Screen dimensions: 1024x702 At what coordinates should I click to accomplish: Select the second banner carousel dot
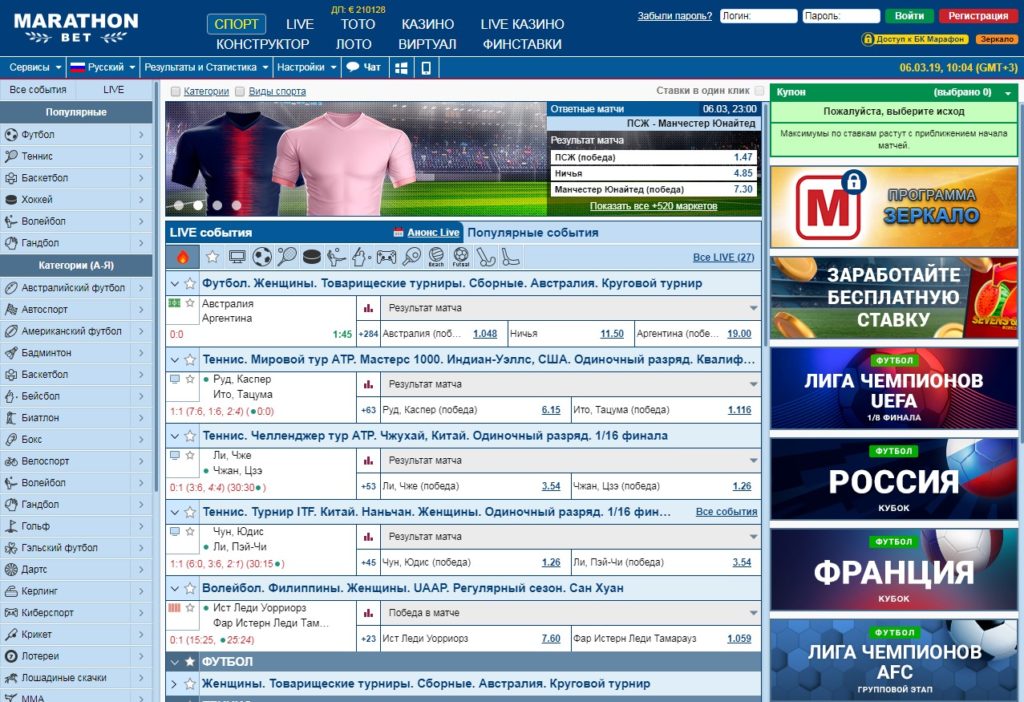198,205
